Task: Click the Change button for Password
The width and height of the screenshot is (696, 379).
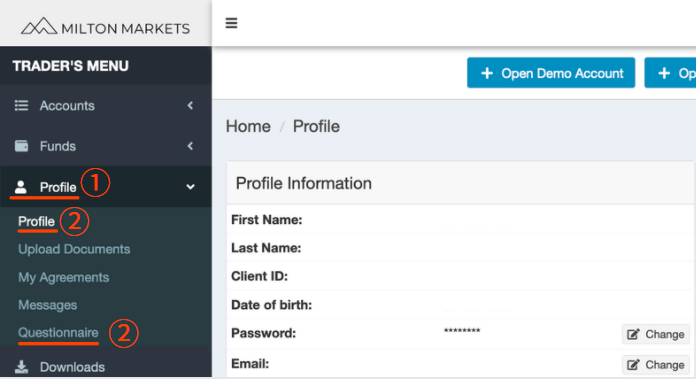Action: [656, 334]
